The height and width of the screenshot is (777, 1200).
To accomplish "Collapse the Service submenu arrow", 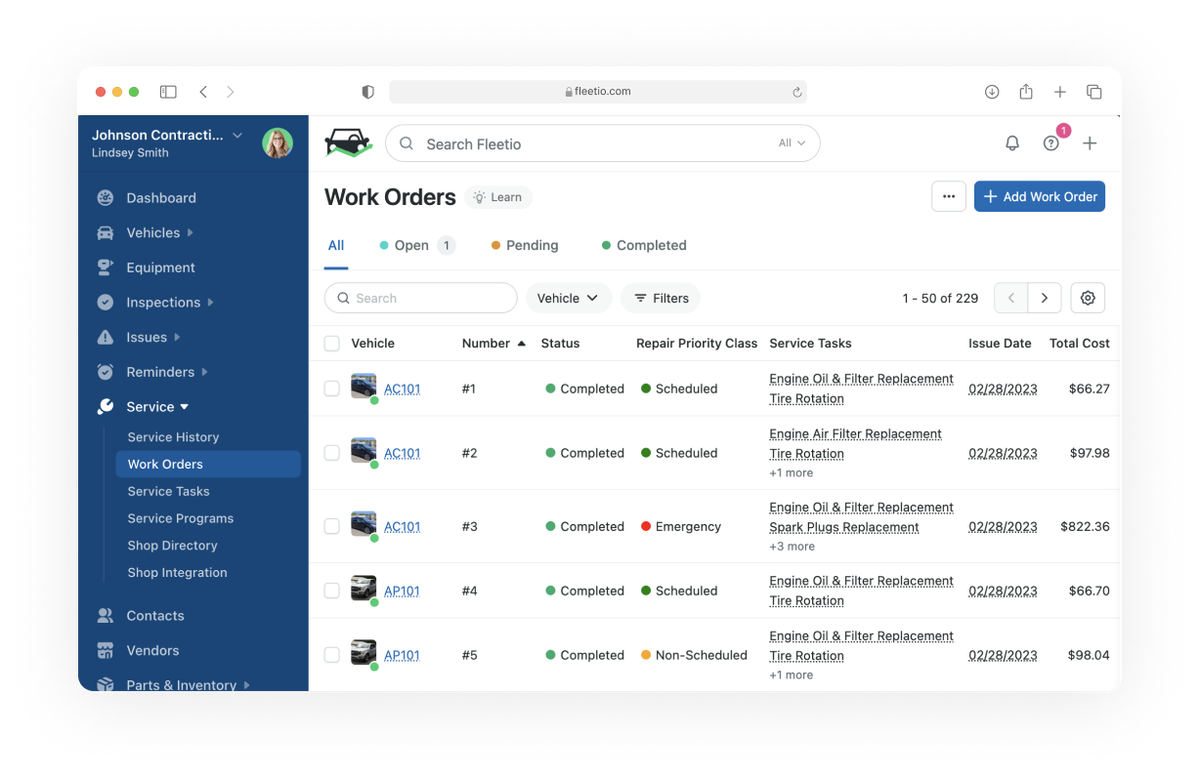I will coord(184,407).
